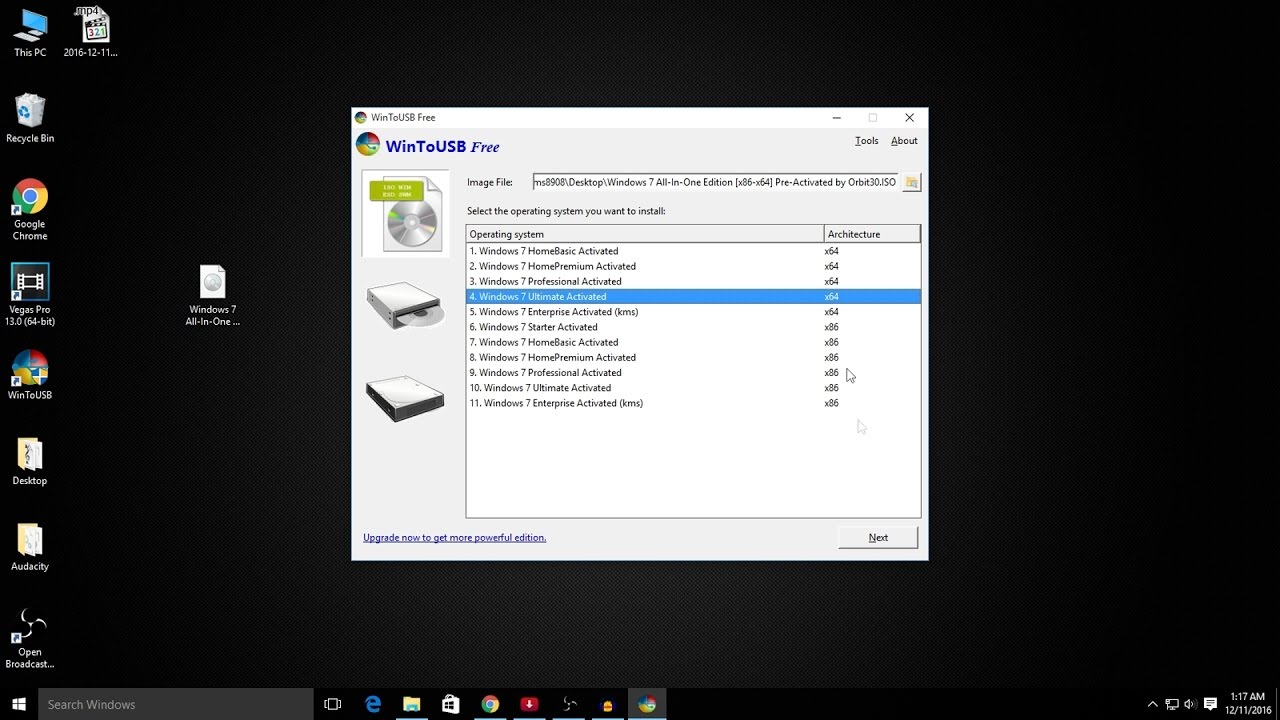Click the red download app taskbar icon

click(x=529, y=704)
